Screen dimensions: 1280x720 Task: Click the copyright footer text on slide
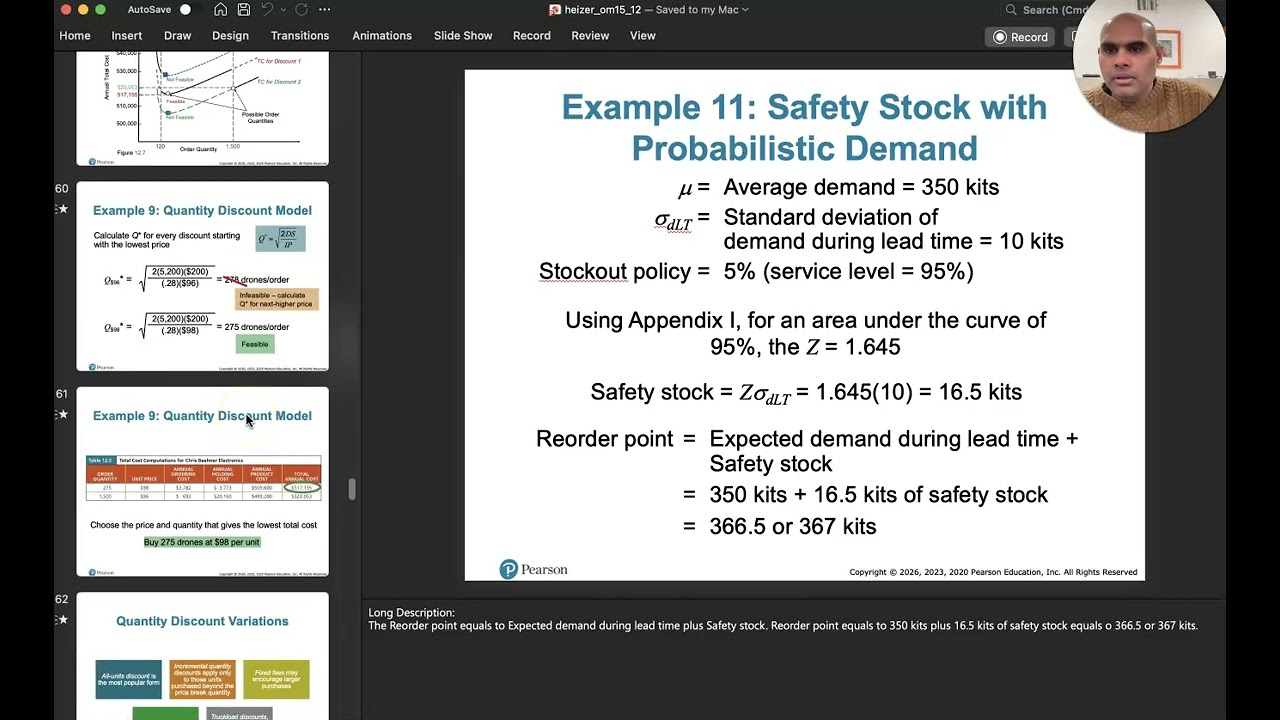(x=993, y=572)
